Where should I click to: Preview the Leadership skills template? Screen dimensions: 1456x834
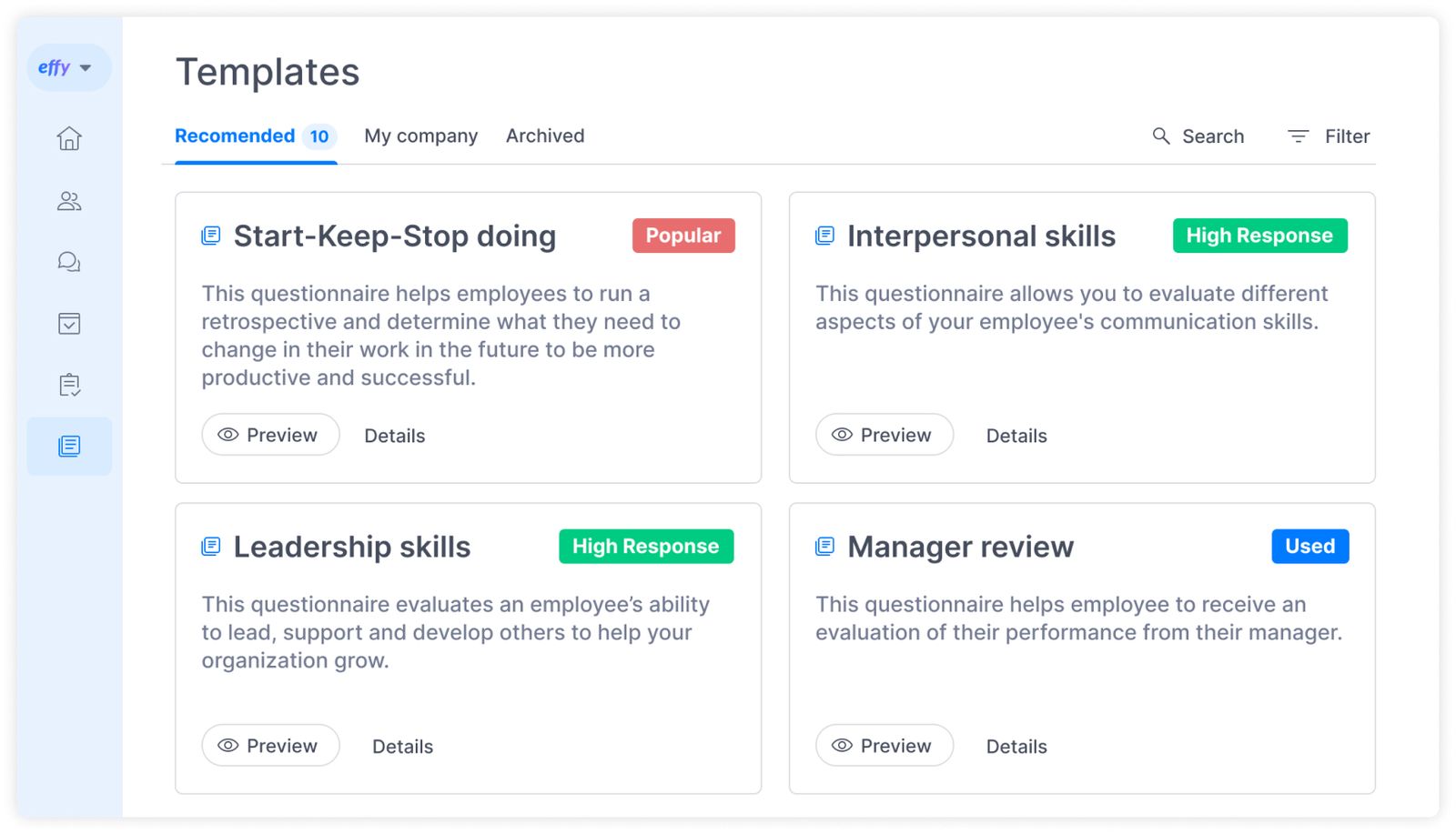[x=269, y=745]
